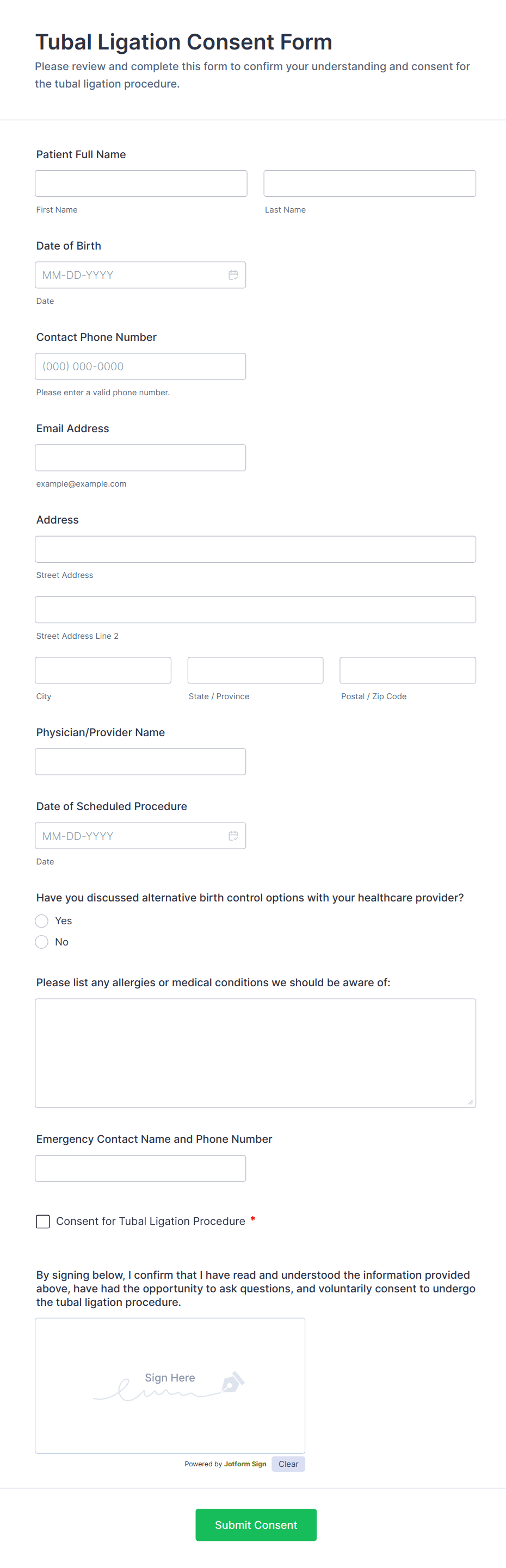
Task: Select the Street Address field
Action: point(255,549)
